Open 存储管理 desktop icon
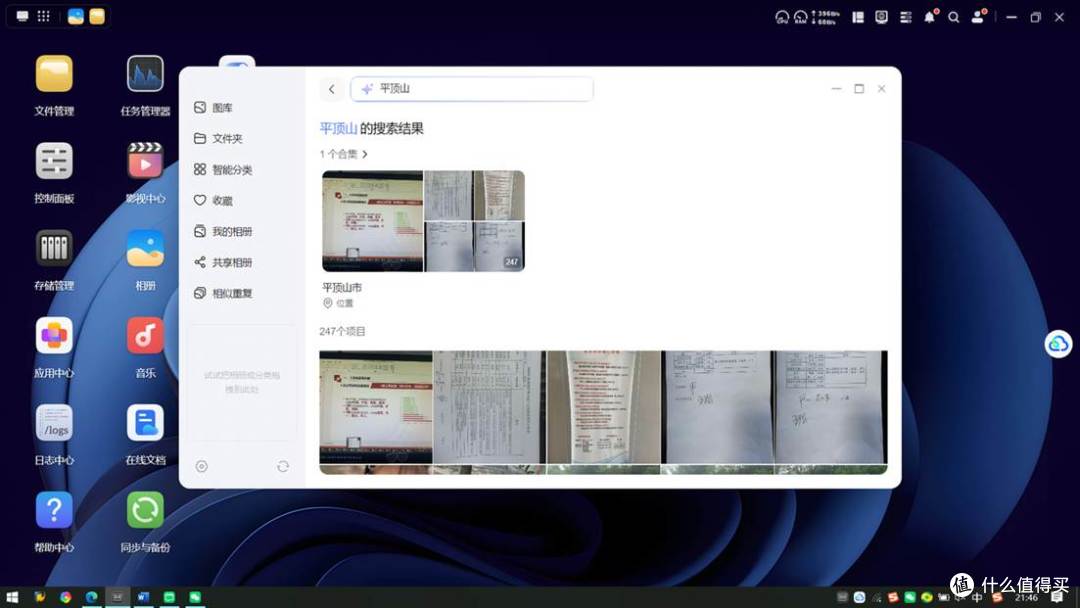 pyautogui.click(x=54, y=248)
